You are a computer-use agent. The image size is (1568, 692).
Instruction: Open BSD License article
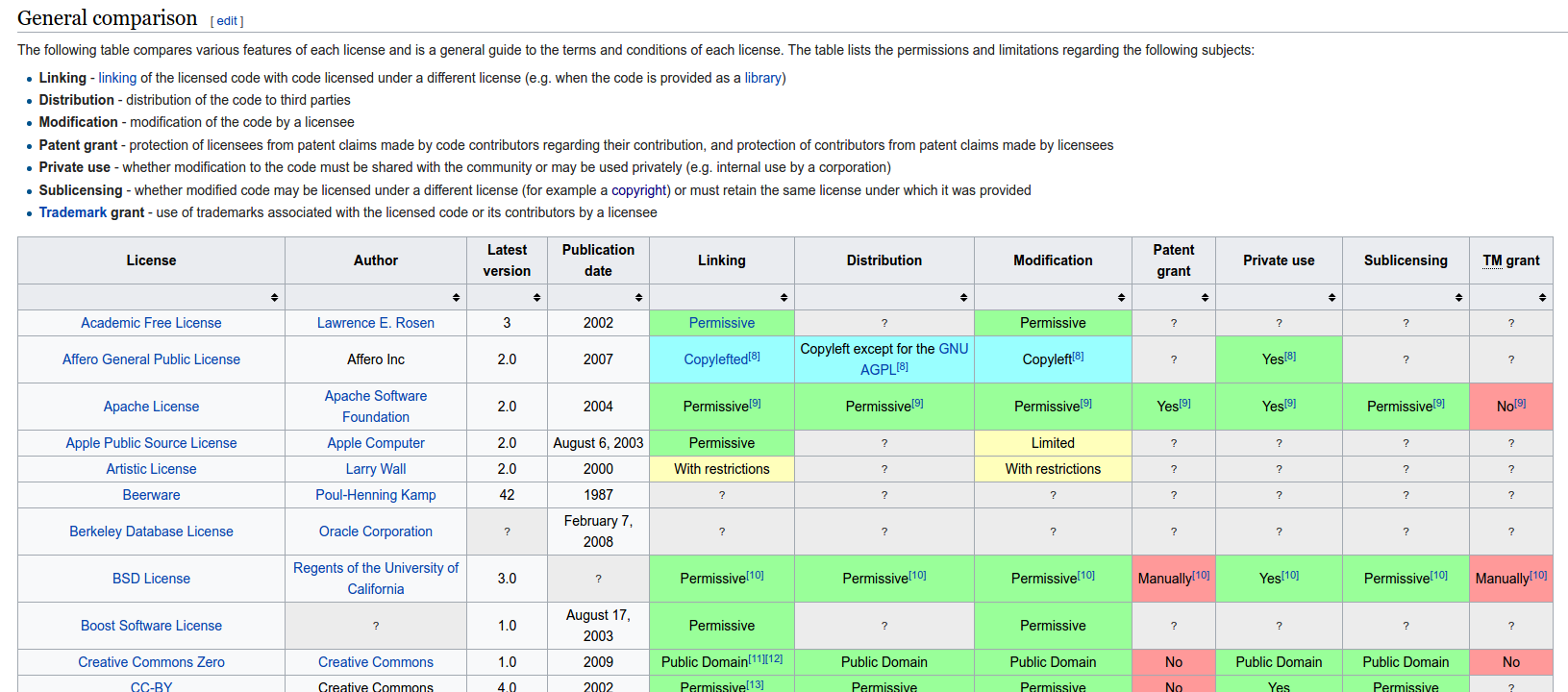pyautogui.click(x=151, y=579)
